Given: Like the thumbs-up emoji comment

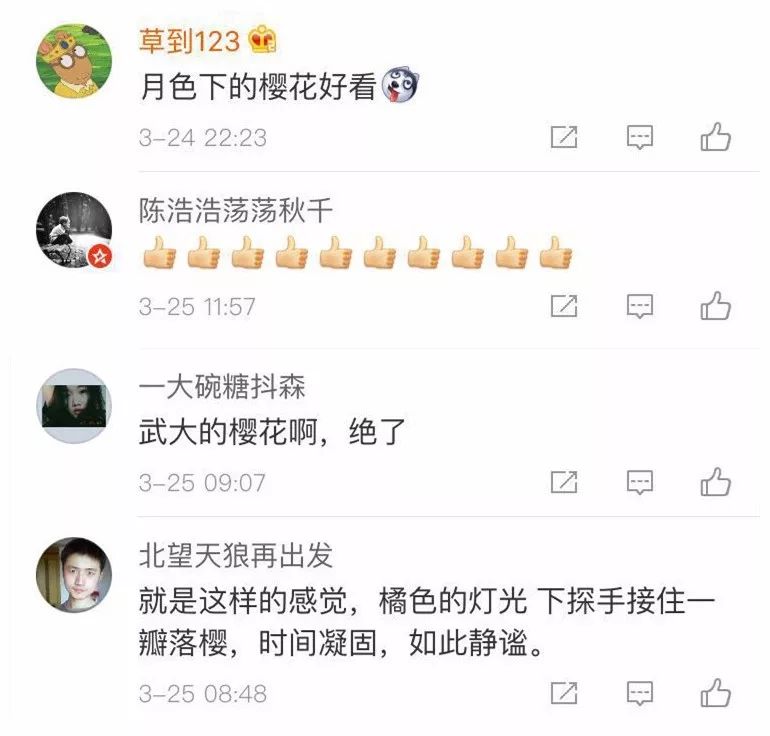Looking at the screenshot, I should click(715, 305).
